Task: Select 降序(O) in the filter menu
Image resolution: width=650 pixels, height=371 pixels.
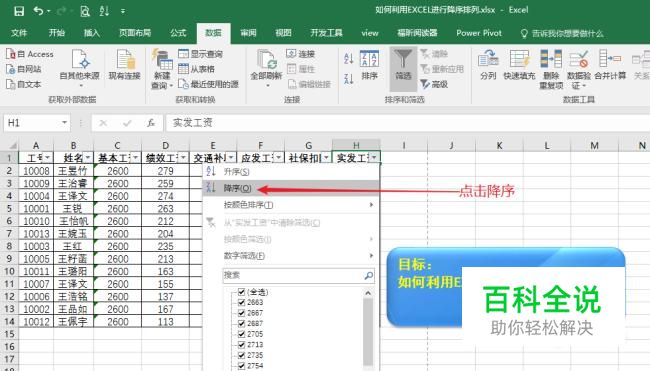Action: tap(291, 188)
